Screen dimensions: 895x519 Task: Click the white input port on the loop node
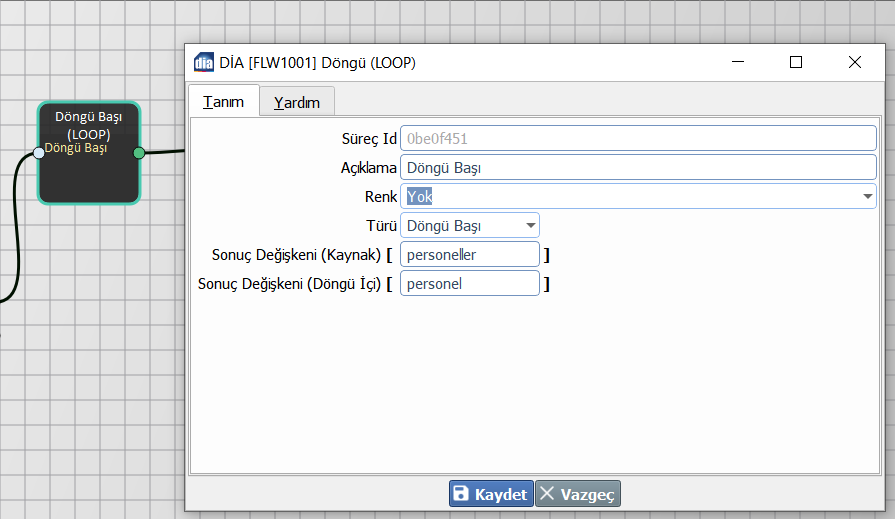pyautogui.click(x=39, y=153)
